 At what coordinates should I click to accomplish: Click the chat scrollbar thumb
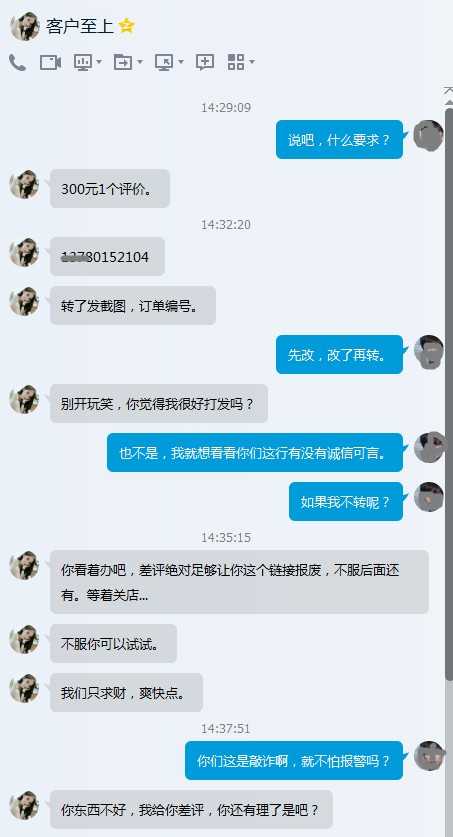449,395
